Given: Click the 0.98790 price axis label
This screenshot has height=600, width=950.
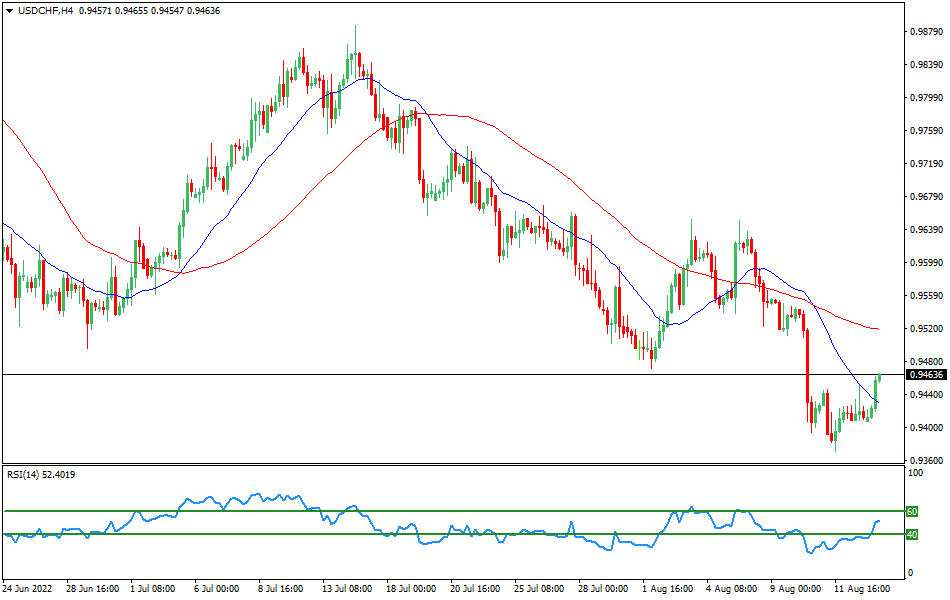Looking at the screenshot, I should click(924, 31).
